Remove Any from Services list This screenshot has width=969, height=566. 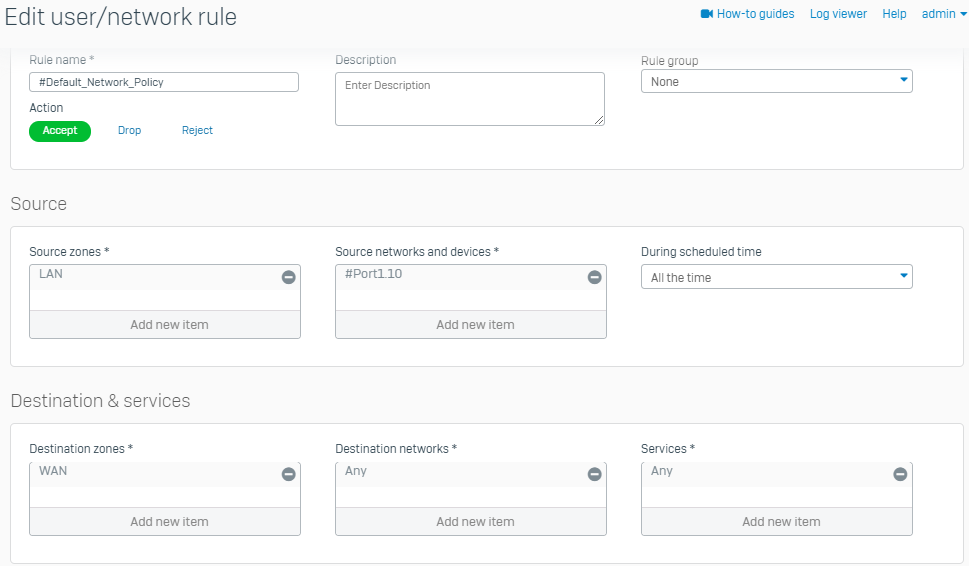point(900,474)
